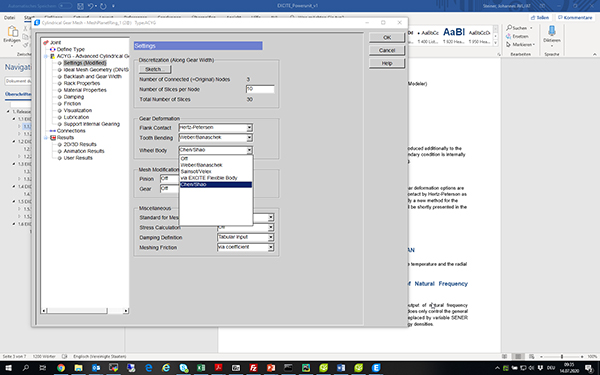Screen dimensions: 600x375
Task: Collapse the Results tree node
Action: pos(46,138)
